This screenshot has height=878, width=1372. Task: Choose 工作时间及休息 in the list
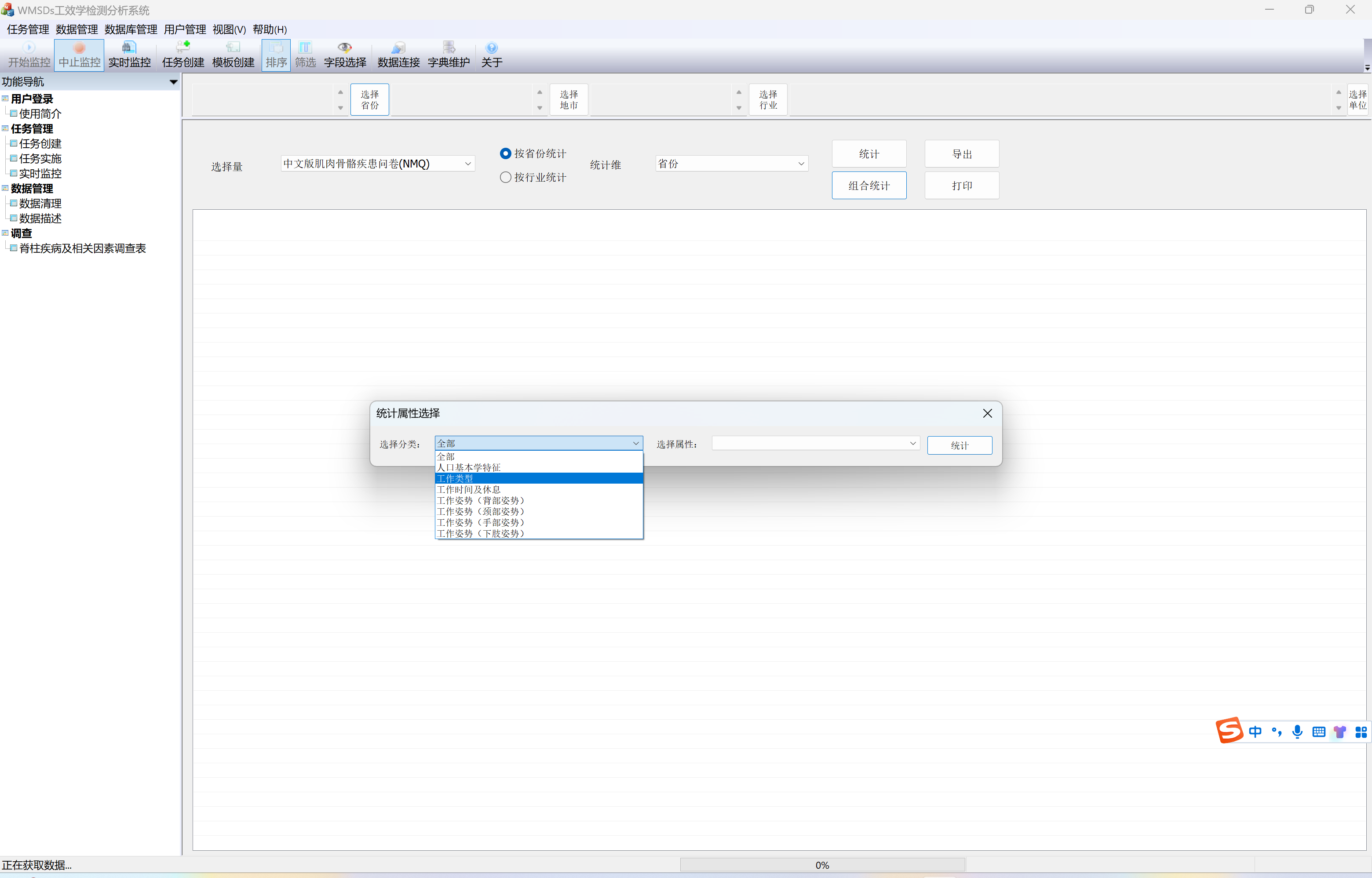[539, 489]
